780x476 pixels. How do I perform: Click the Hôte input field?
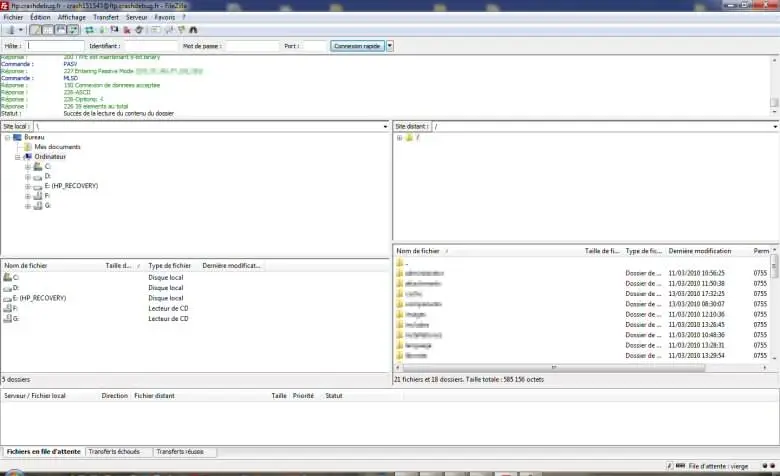(55, 46)
